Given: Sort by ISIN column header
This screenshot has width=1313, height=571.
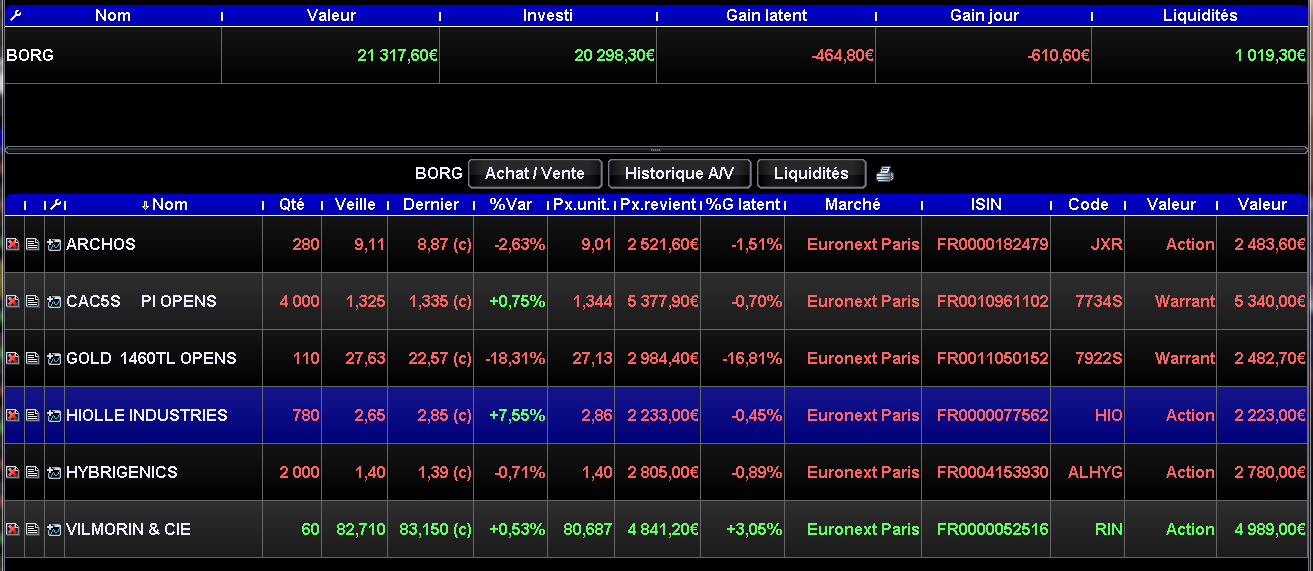Looking at the screenshot, I should coord(987,205).
